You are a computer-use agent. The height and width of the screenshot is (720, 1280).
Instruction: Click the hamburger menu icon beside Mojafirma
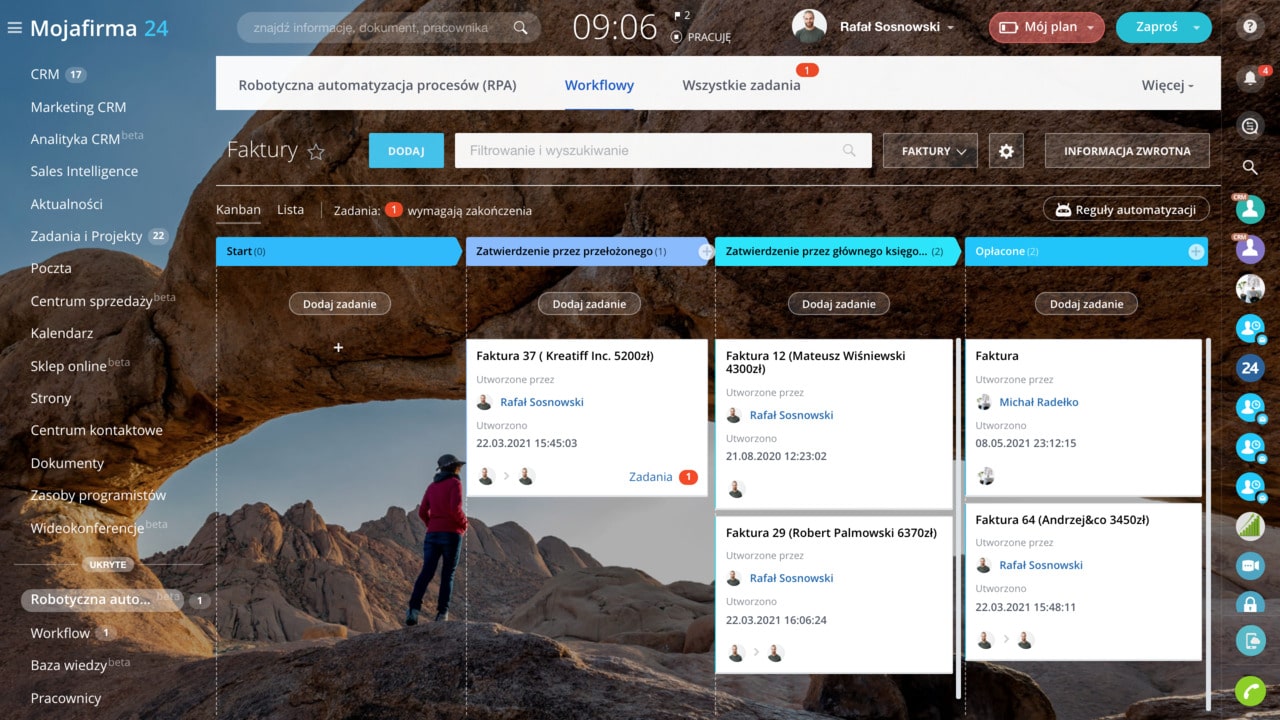pyautogui.click(x=14, y=28)
